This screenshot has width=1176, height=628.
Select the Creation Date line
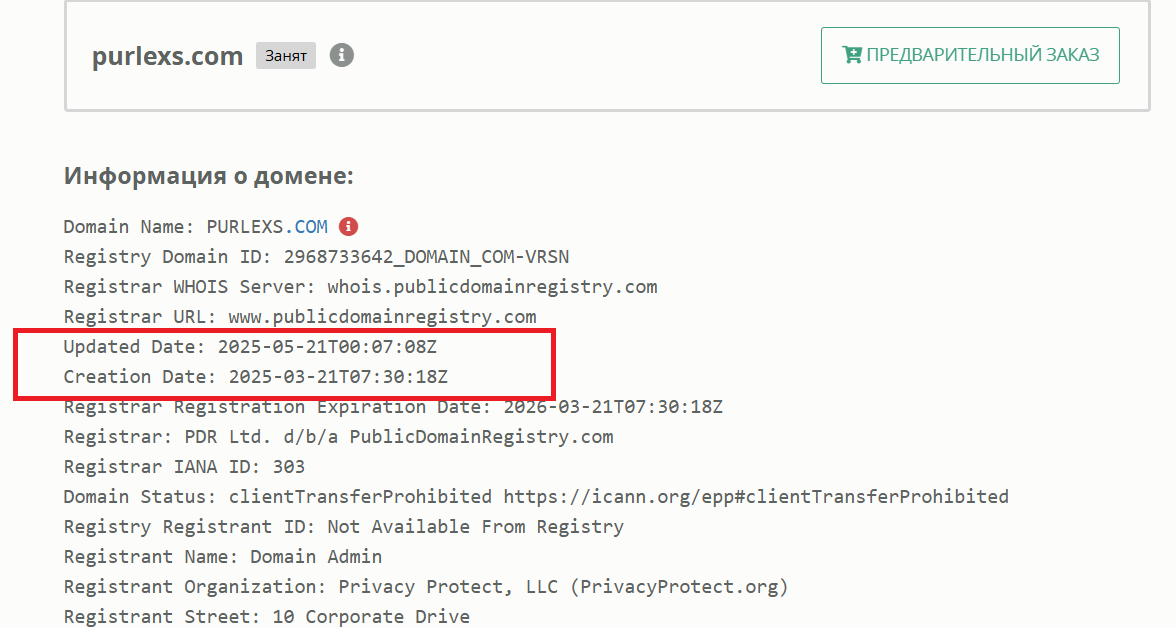point(255,377)
